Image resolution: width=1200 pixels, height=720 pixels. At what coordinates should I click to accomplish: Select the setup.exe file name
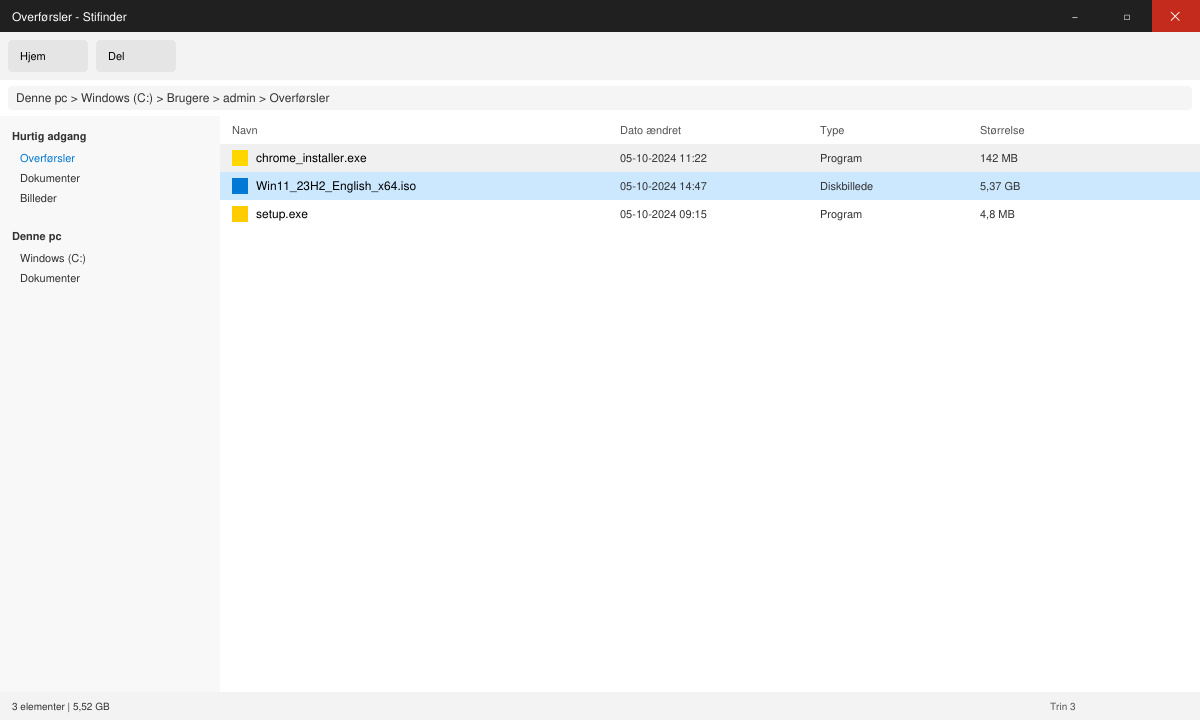click(x=282, y=214)
